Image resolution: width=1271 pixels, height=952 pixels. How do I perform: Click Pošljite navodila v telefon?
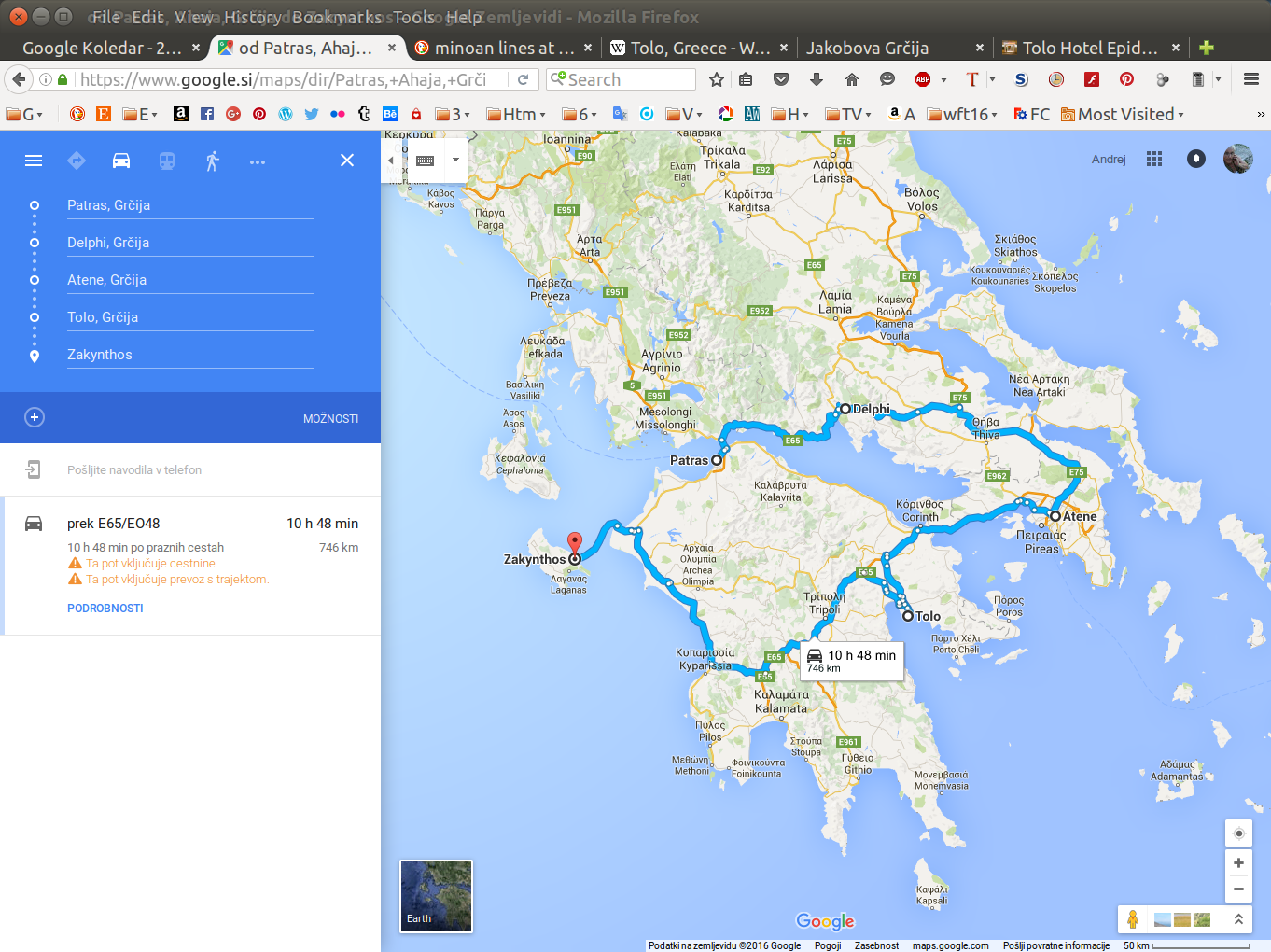coord(134,470)
